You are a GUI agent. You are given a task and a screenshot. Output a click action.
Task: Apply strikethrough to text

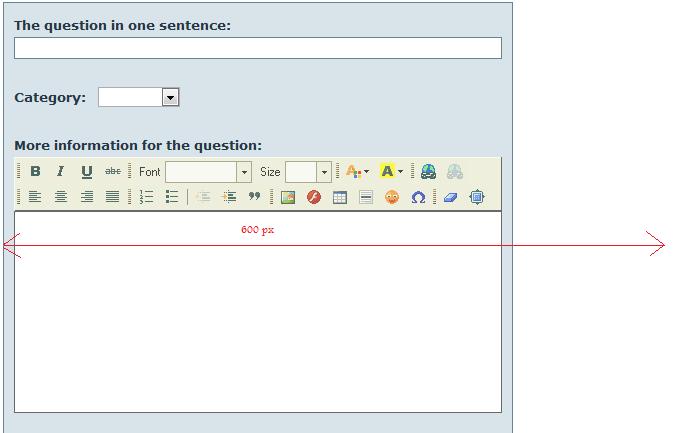[x=113, y=172]
